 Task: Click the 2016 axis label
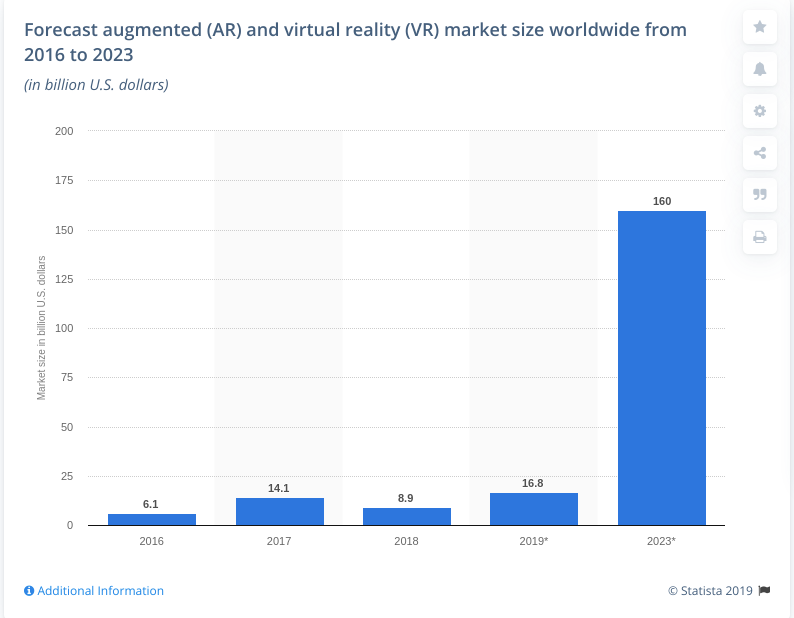pyautogui.click(x=151, y=541)
